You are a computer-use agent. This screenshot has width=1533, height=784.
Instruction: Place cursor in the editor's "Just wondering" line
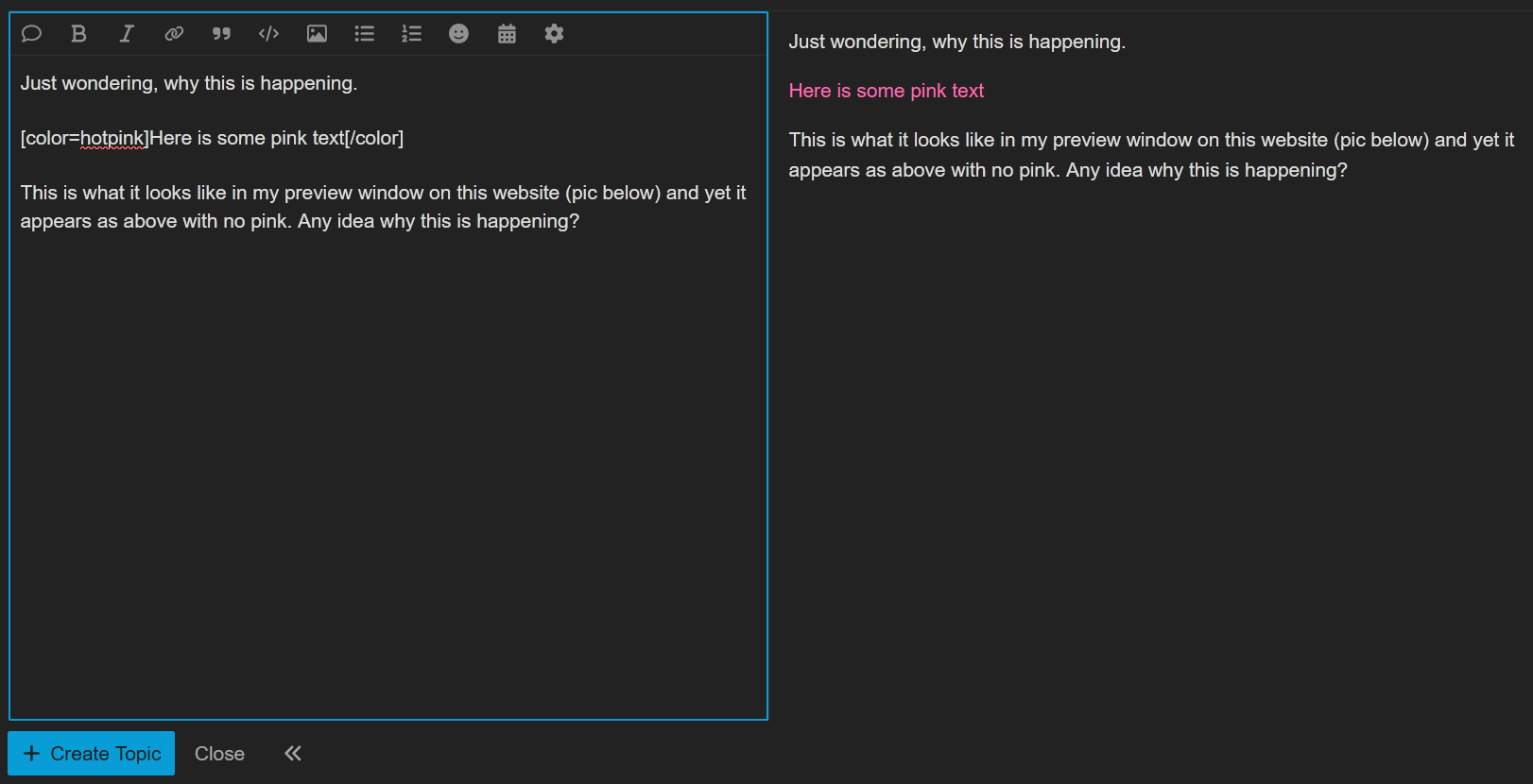[x=189, y=84]
